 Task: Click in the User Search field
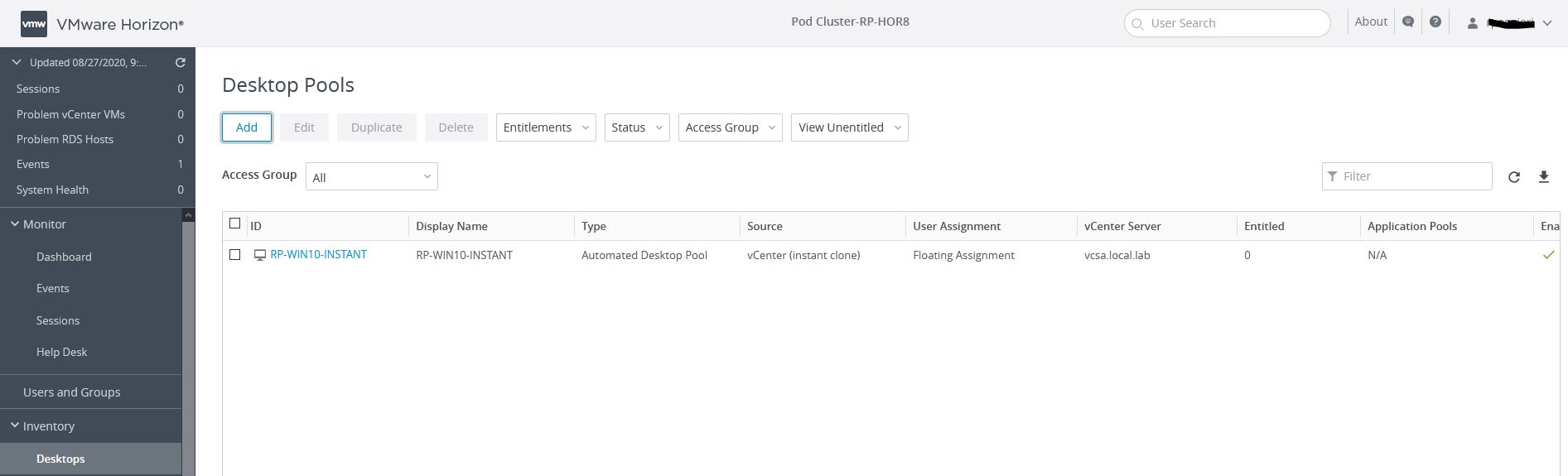pos(1228,23)
